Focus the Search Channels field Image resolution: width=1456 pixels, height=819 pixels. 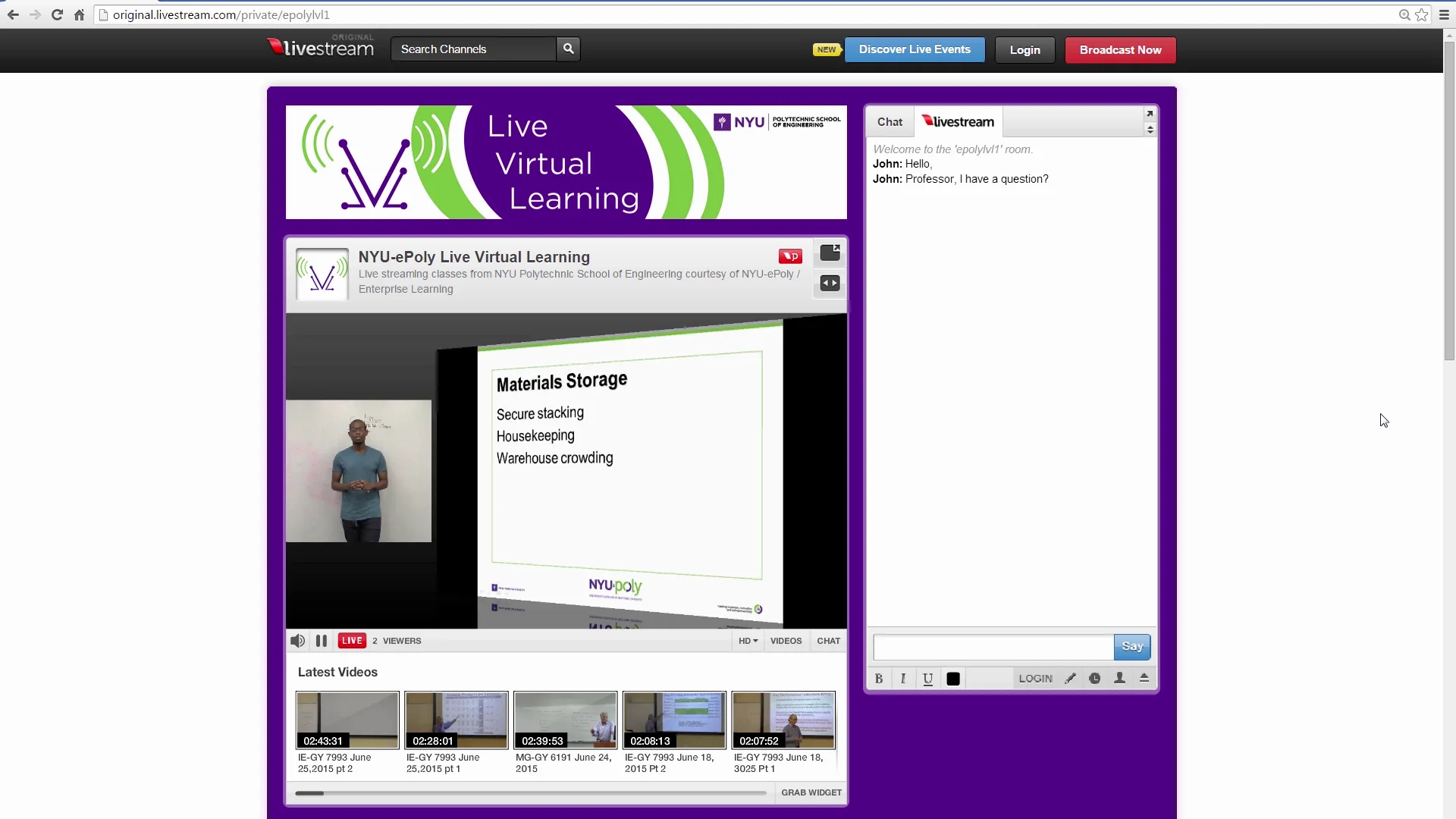[x=473, y=49]
